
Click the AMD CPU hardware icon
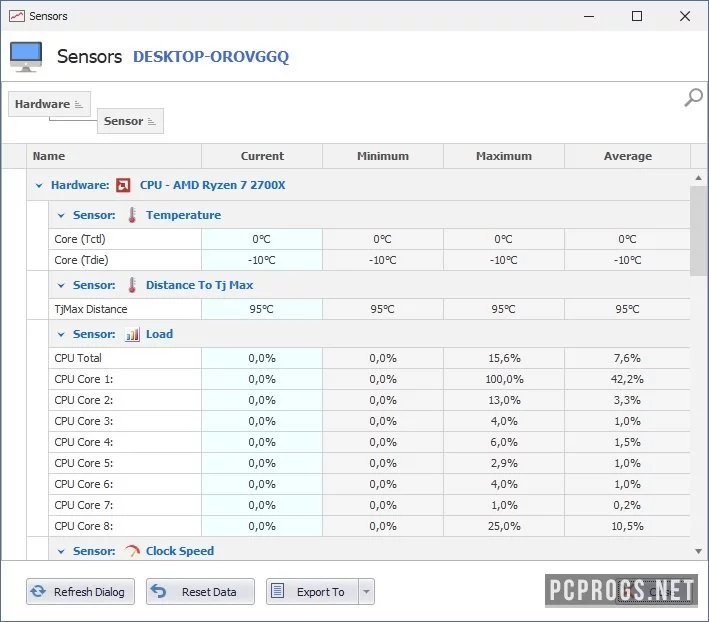123,185
